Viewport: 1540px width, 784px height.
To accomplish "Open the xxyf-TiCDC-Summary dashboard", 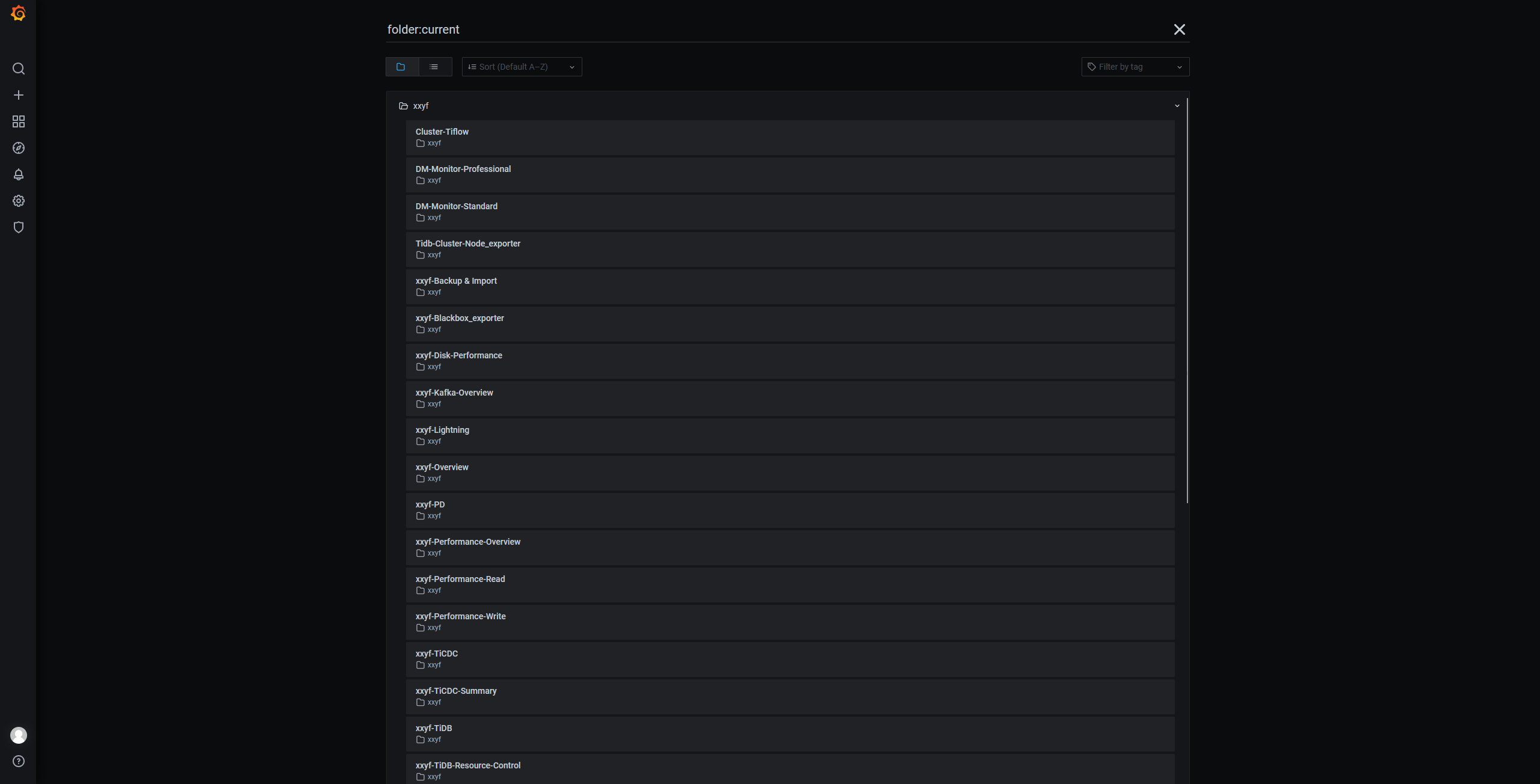I will click(456, 691).
